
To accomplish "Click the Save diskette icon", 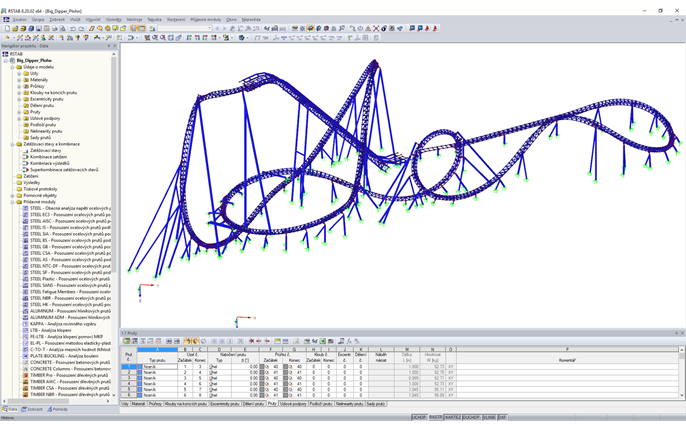I will tap(38, 28).
